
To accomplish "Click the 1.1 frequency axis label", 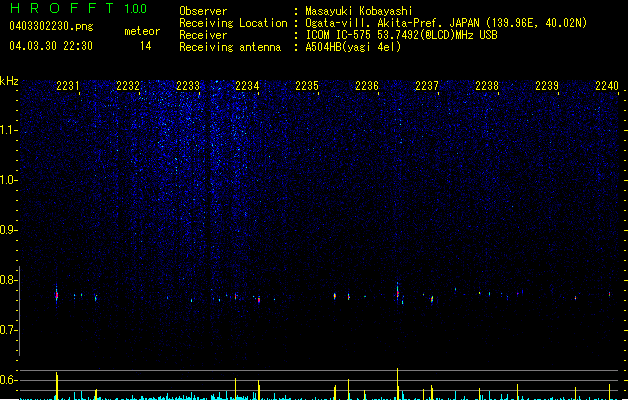I will click(x=9, y=130).
